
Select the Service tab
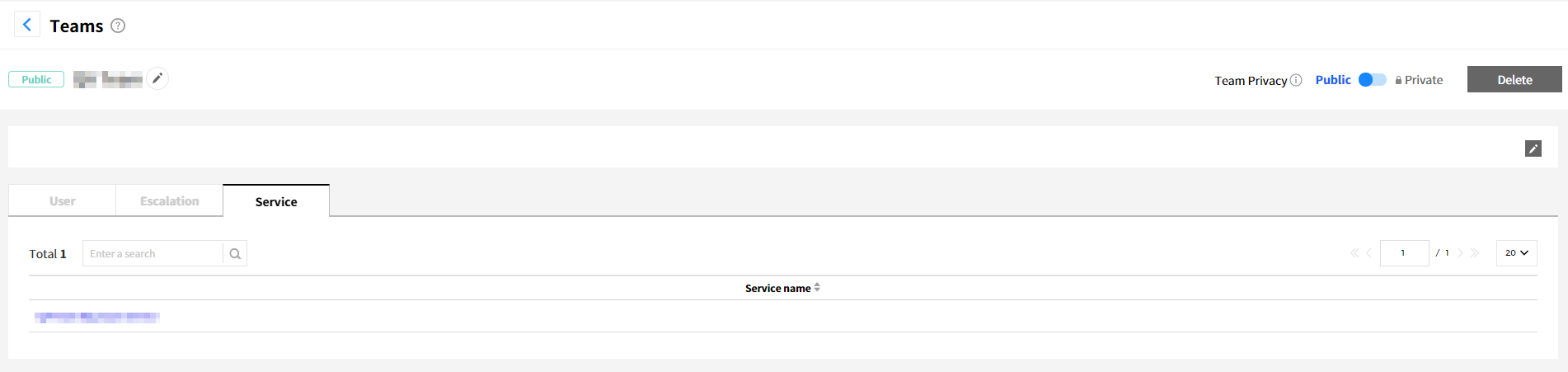[276, 201]
